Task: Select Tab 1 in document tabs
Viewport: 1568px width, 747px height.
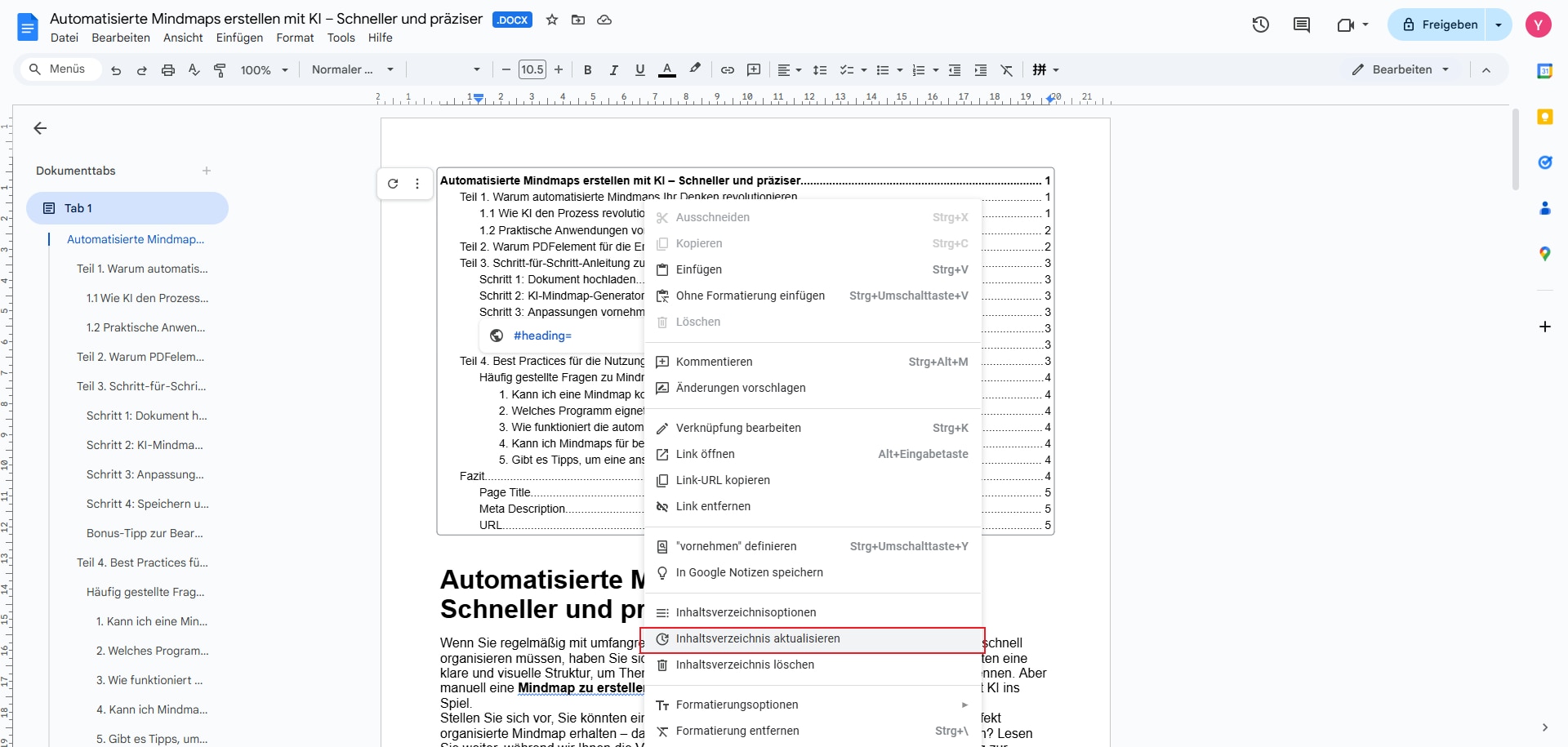Action: tap(127, 208)
